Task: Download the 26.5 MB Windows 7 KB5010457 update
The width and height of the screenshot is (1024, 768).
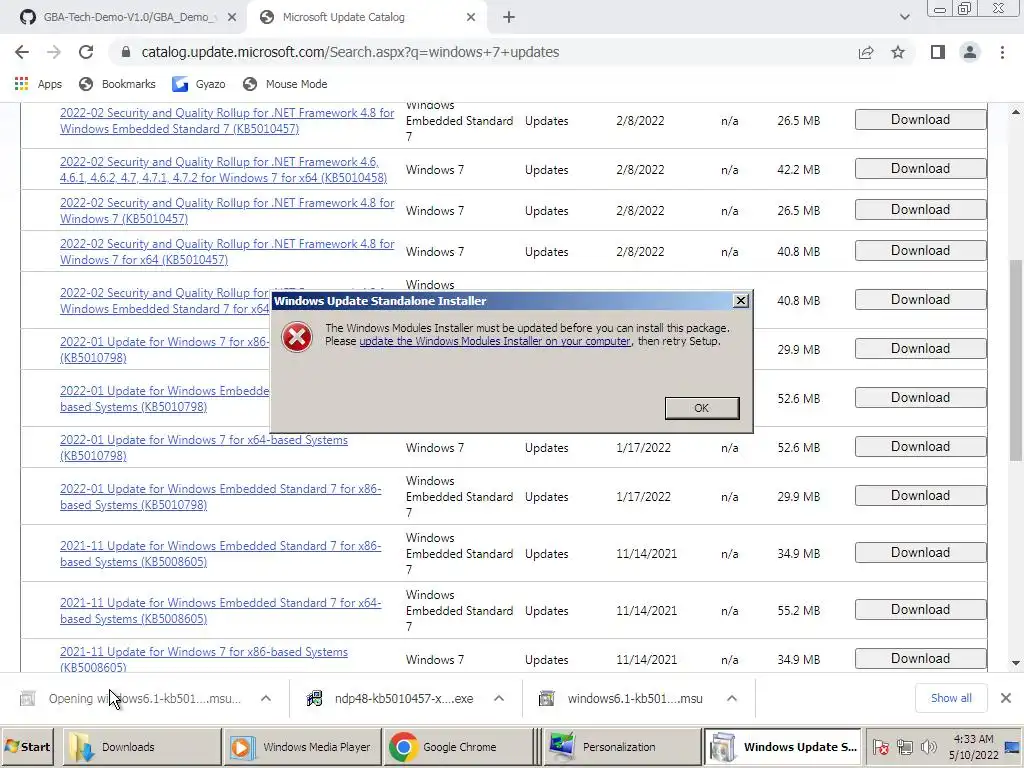Action: coord(920,210)
